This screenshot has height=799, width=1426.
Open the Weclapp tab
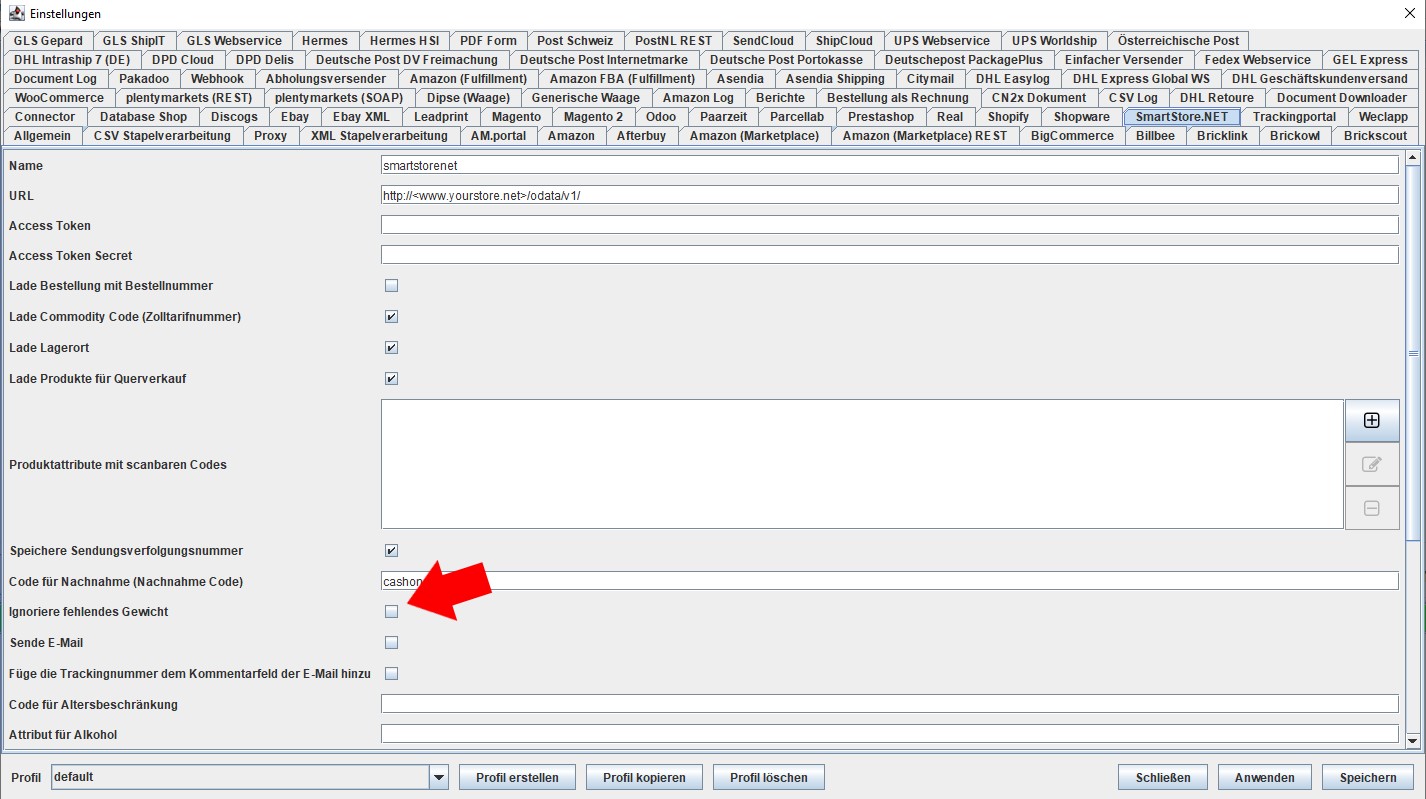(1383, 117)
